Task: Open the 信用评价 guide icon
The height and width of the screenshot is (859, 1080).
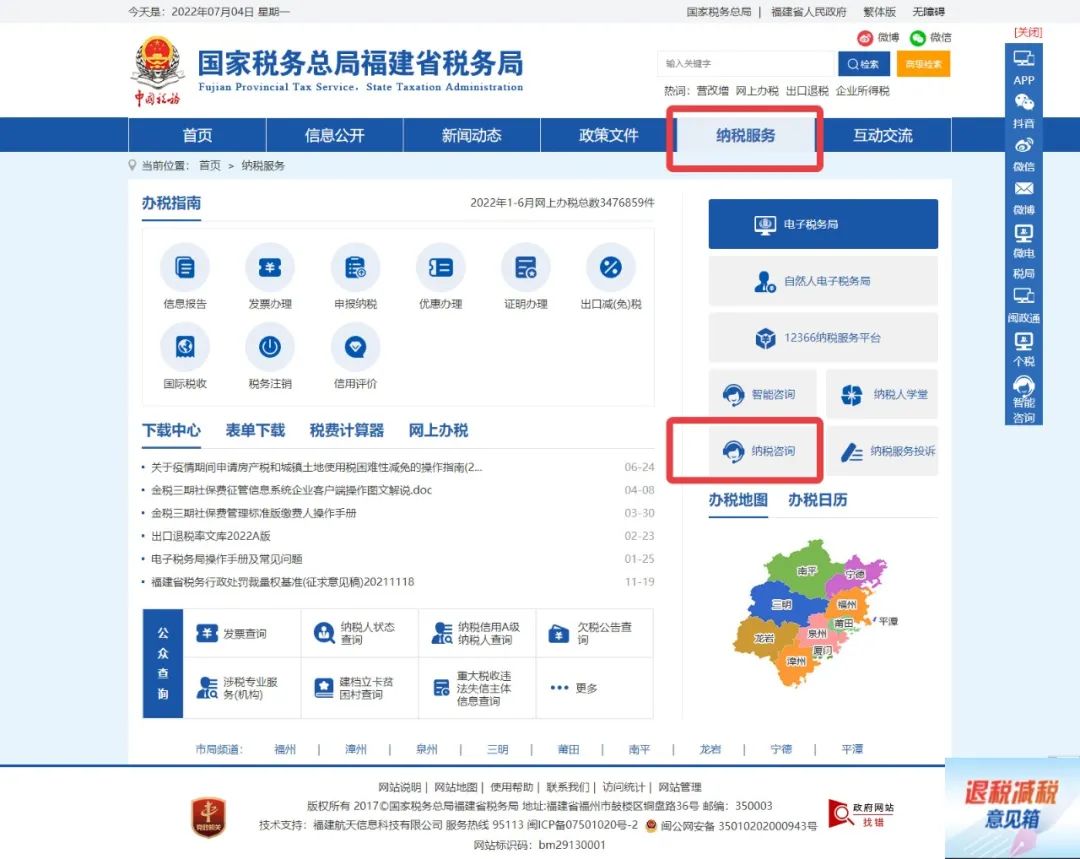Action: pos(355,347)
